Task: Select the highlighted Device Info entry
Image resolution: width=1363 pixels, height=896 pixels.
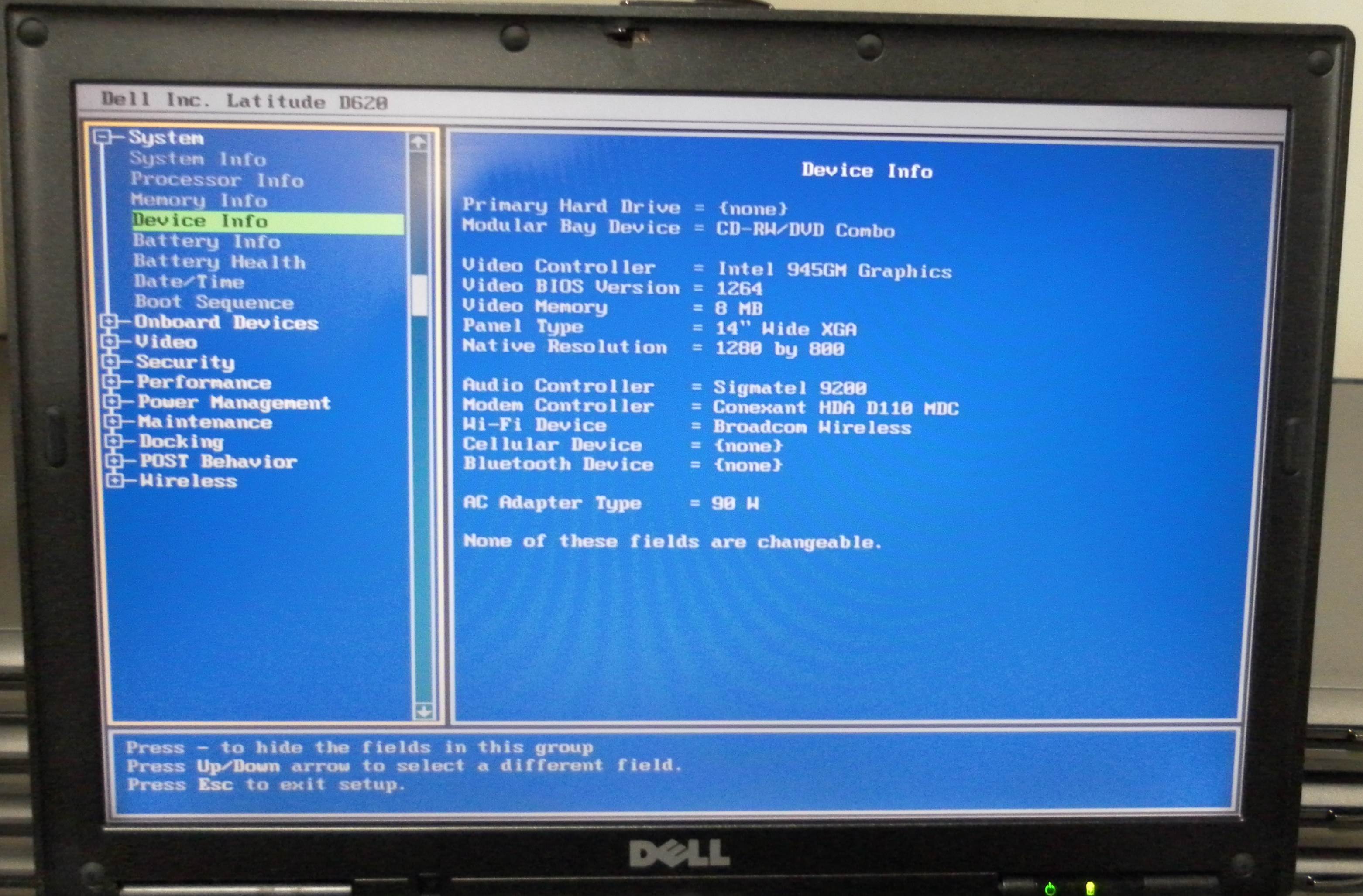Action: (268, 222)
